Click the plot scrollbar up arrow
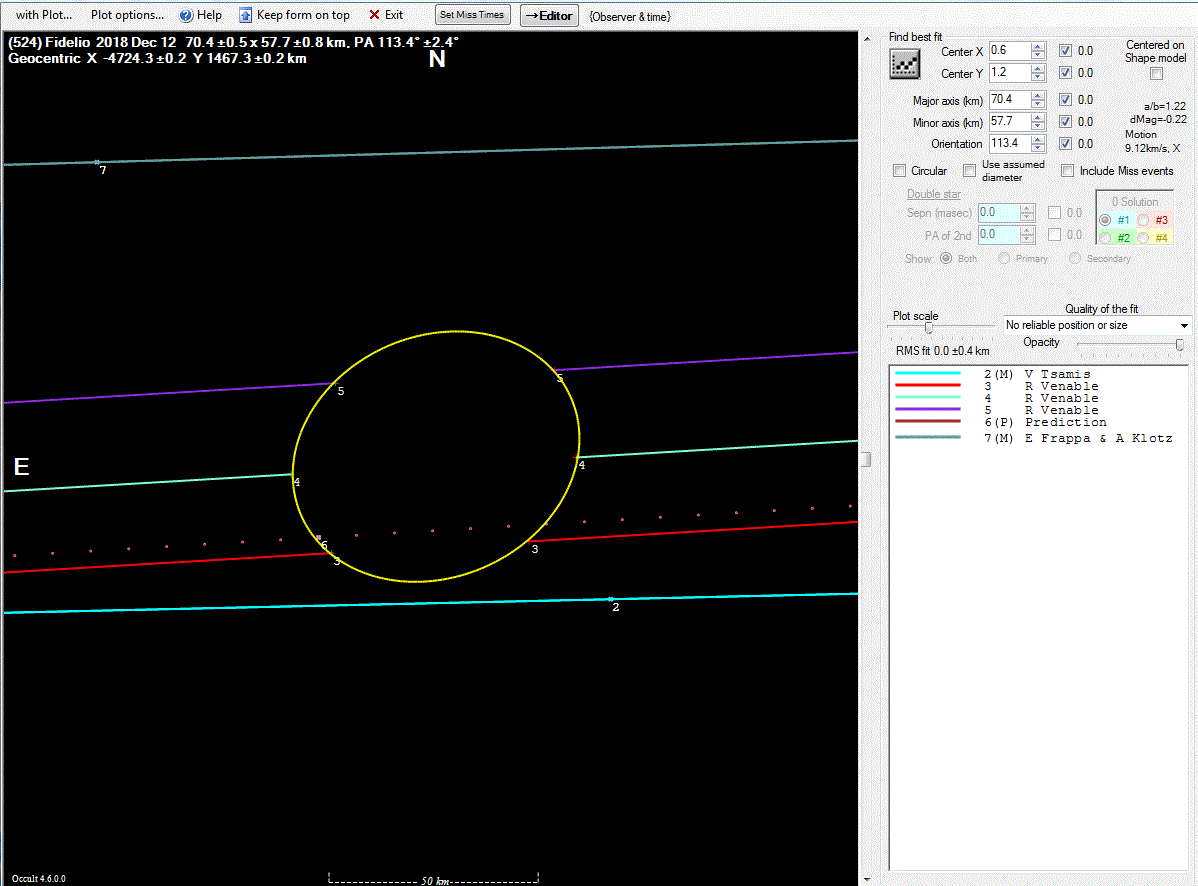Image resolution: width=1198 pixels, height=886 pixels. pos(866,38)
